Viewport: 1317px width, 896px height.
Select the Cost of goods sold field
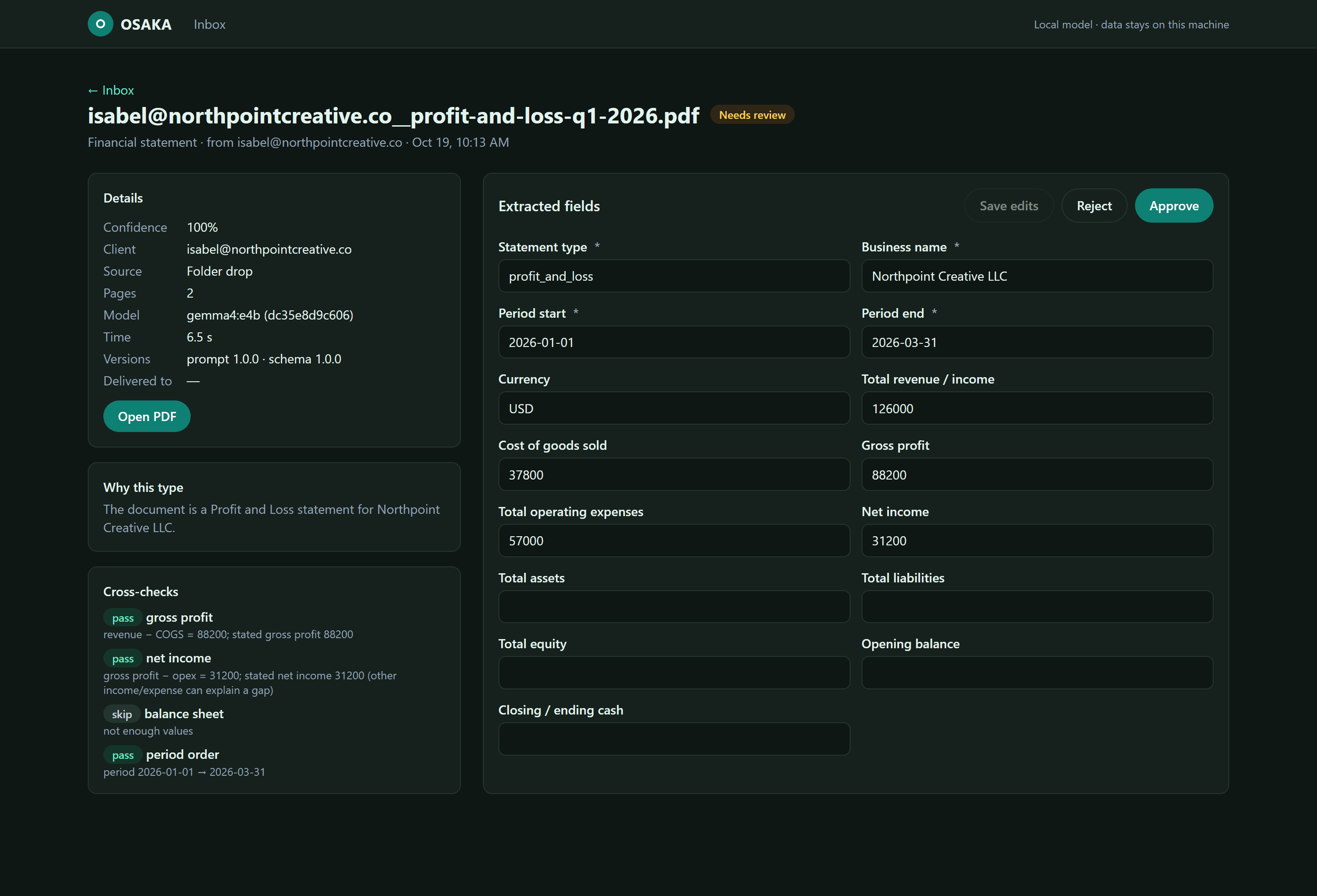(x=674, y=475)
